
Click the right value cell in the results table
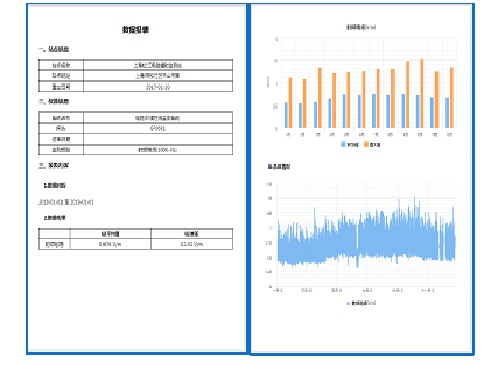(192, 244)
